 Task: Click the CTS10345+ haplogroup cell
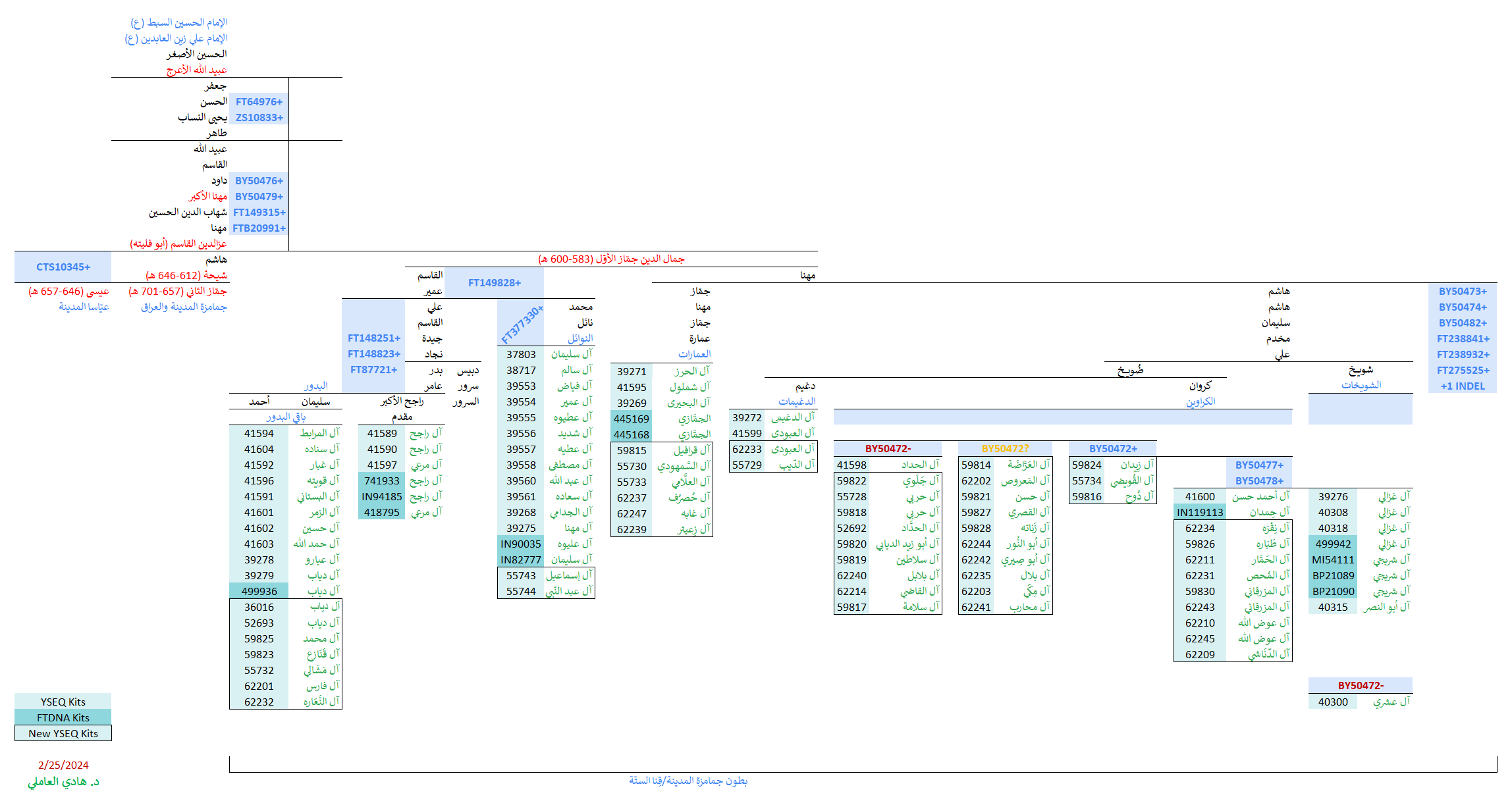click(63, 267)
